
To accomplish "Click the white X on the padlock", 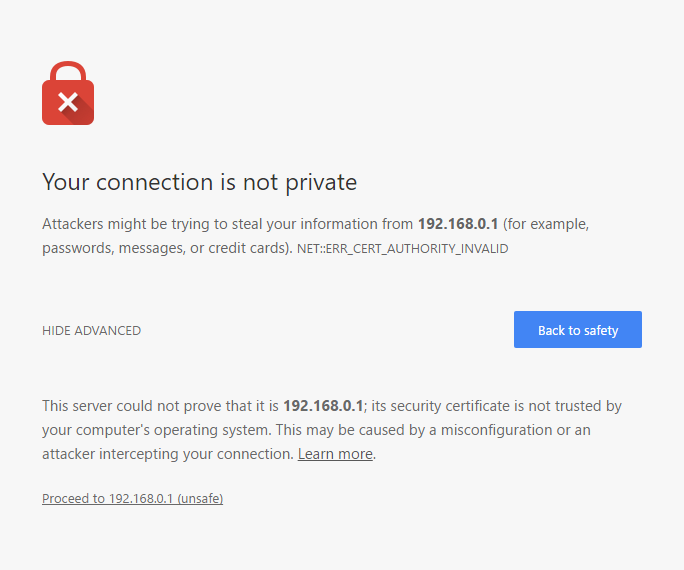I will click(x=68, y=101).
